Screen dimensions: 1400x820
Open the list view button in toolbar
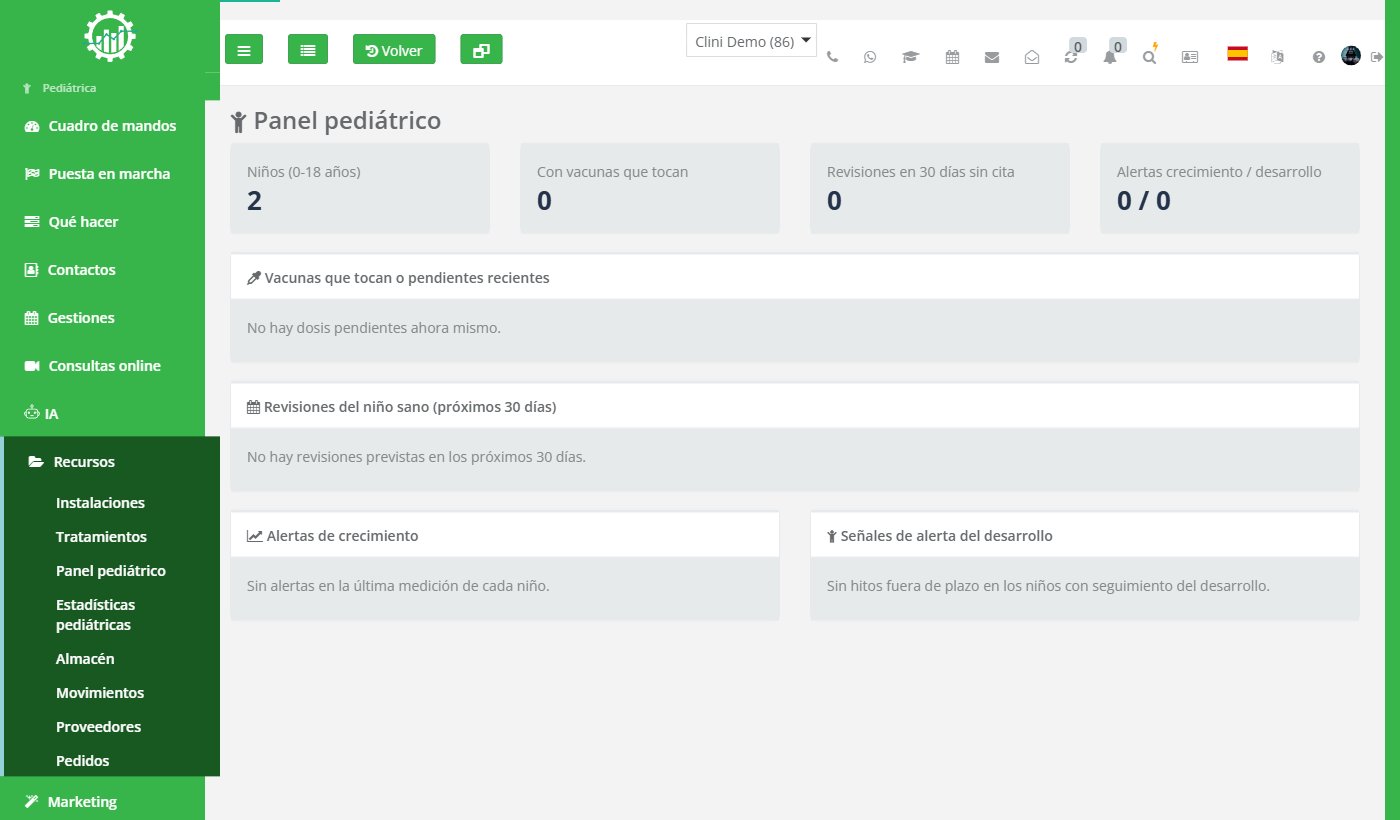pos(308,49)
